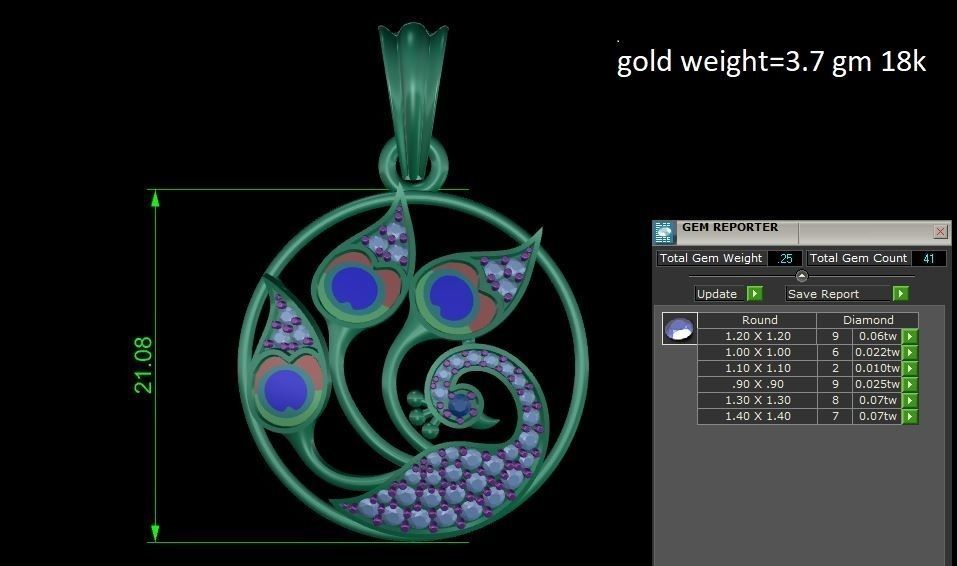Click the Total Gem Weight label

711,258
